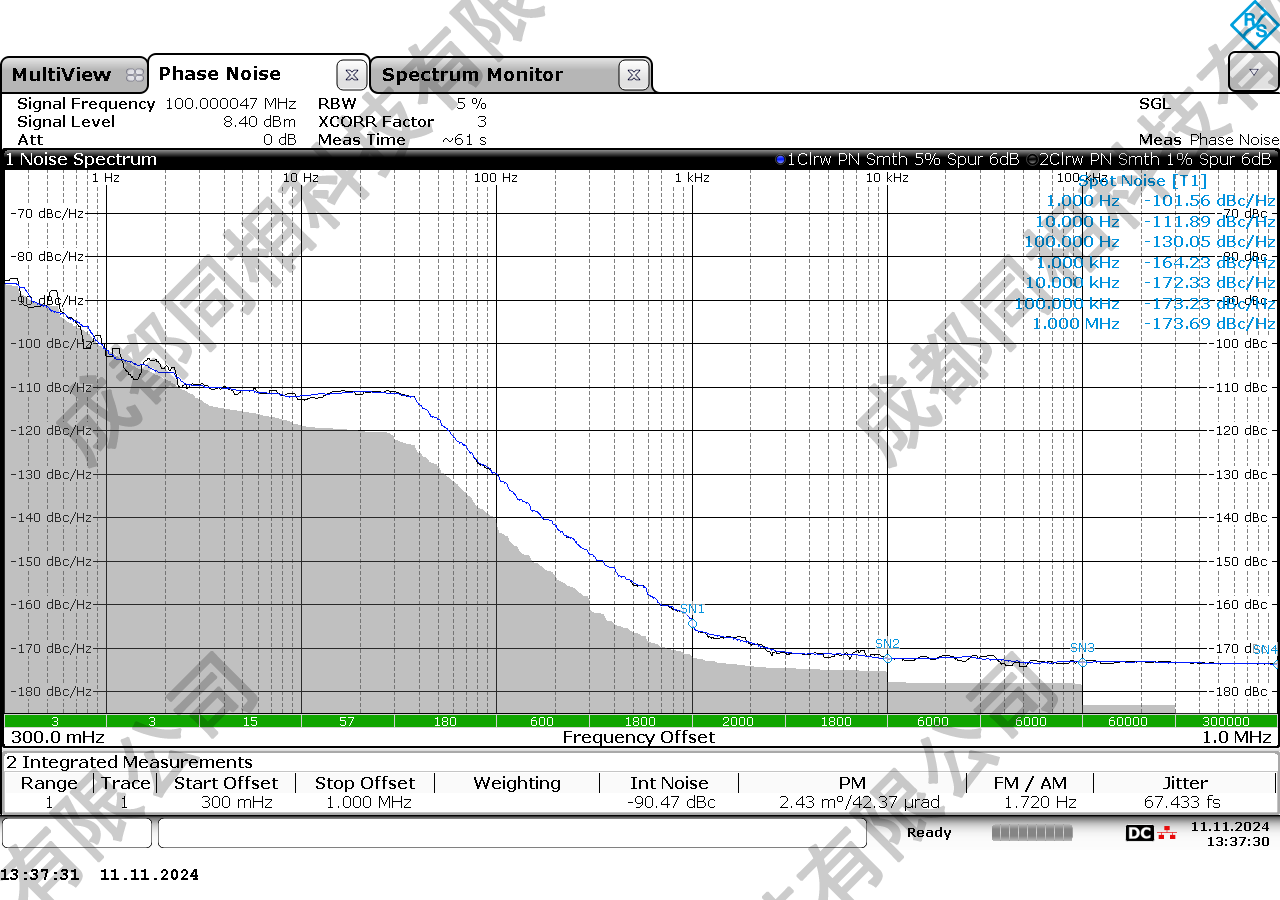Select spot noise marker SN4 at right edge
Image resolution: width=1280 pixels, height=900 pixels.
[x=1274, y=663]
